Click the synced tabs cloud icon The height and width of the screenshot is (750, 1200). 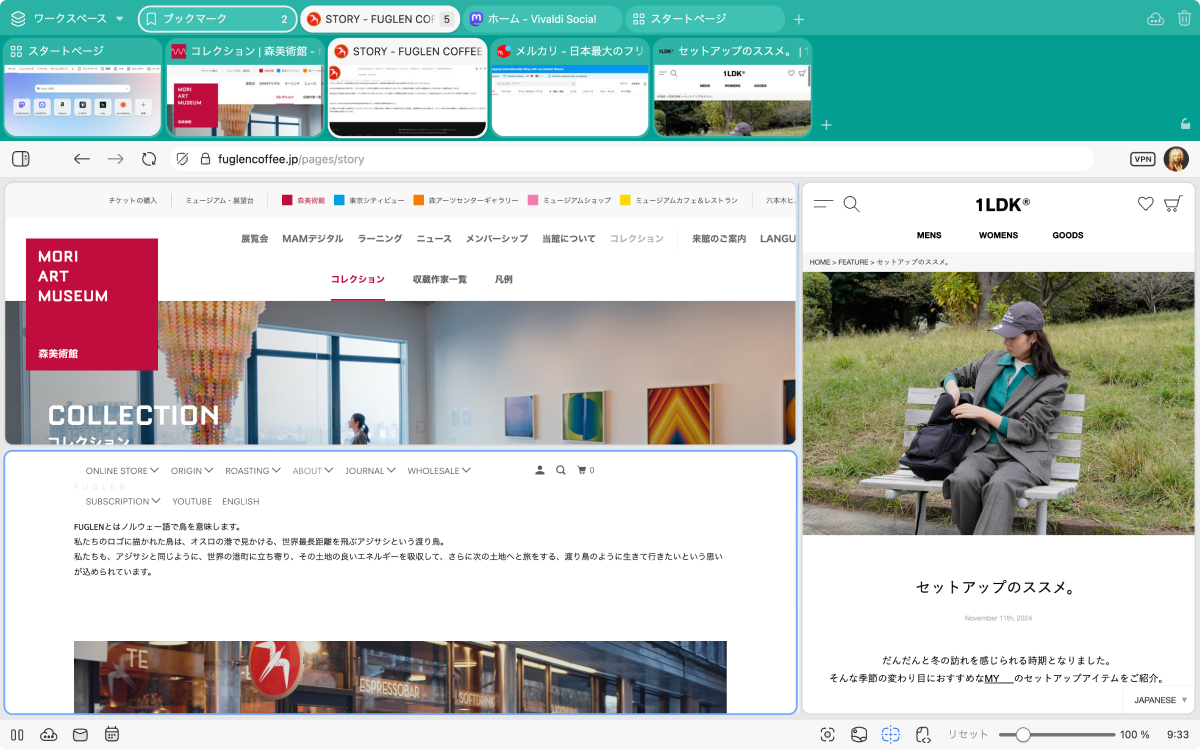1155,19
